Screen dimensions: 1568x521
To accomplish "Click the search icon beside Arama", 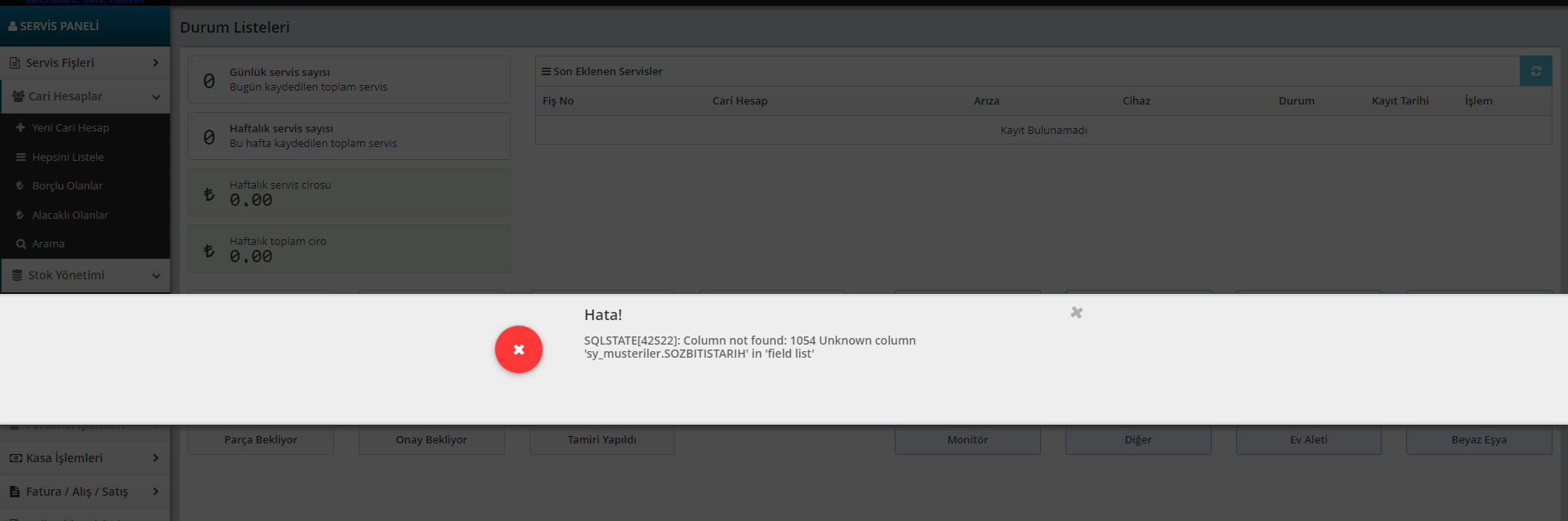I will (20, 243).
